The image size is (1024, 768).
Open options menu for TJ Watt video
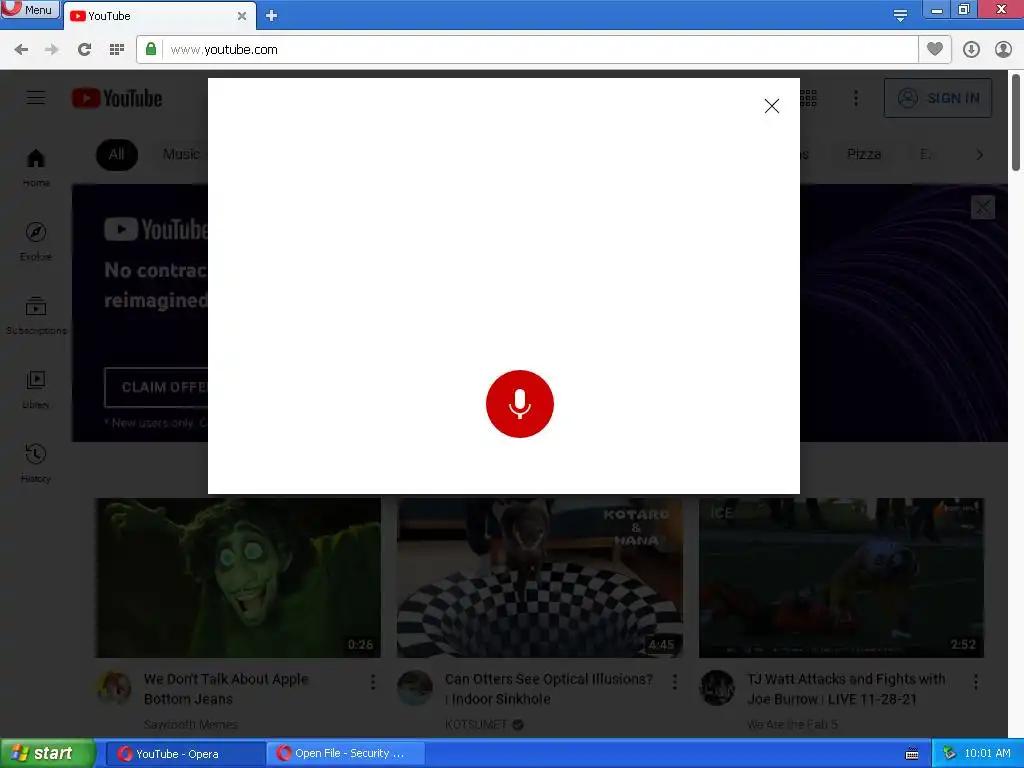(x=976, y=682)
